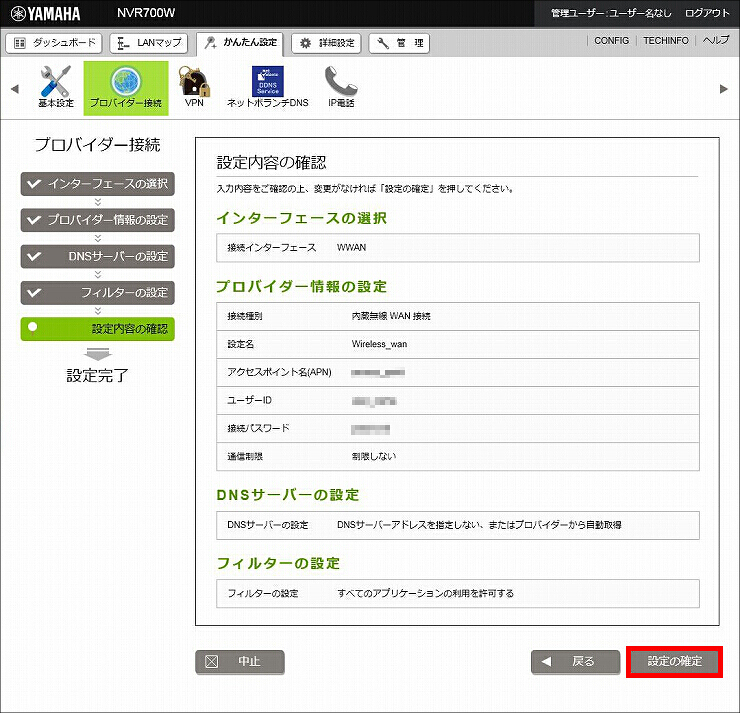Switch to the LANマップ tab

coord(149,43)
